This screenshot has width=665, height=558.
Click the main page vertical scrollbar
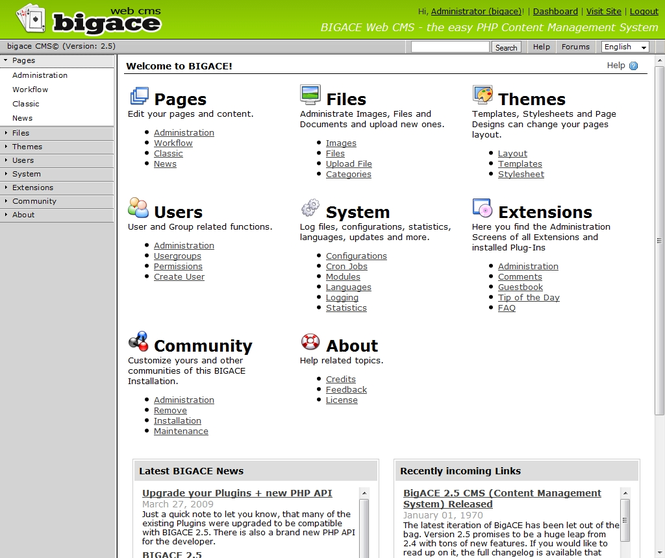click(659, 240)
